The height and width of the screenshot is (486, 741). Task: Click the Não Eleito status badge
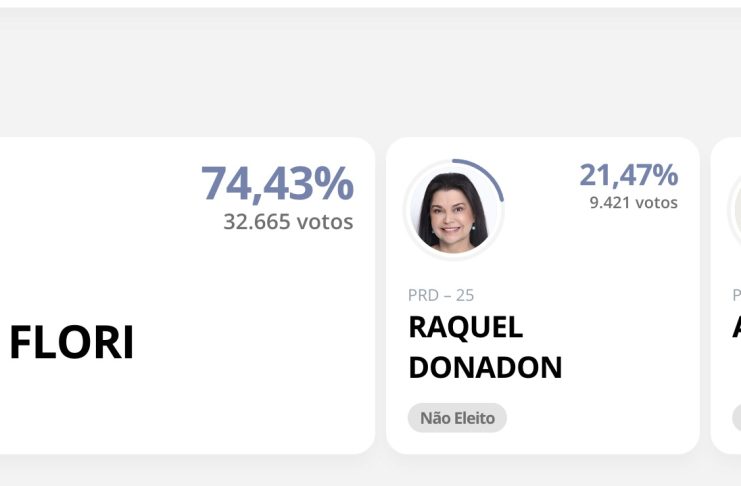click(457, 418)
